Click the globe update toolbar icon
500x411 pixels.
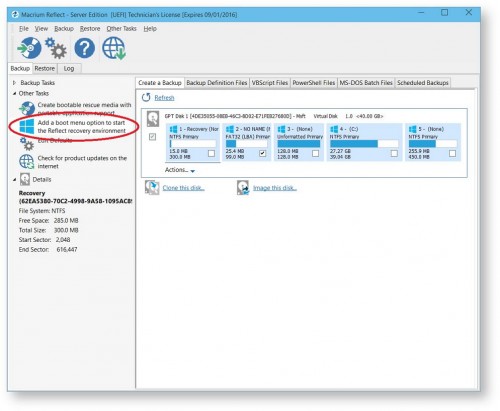tap(114, 48)
